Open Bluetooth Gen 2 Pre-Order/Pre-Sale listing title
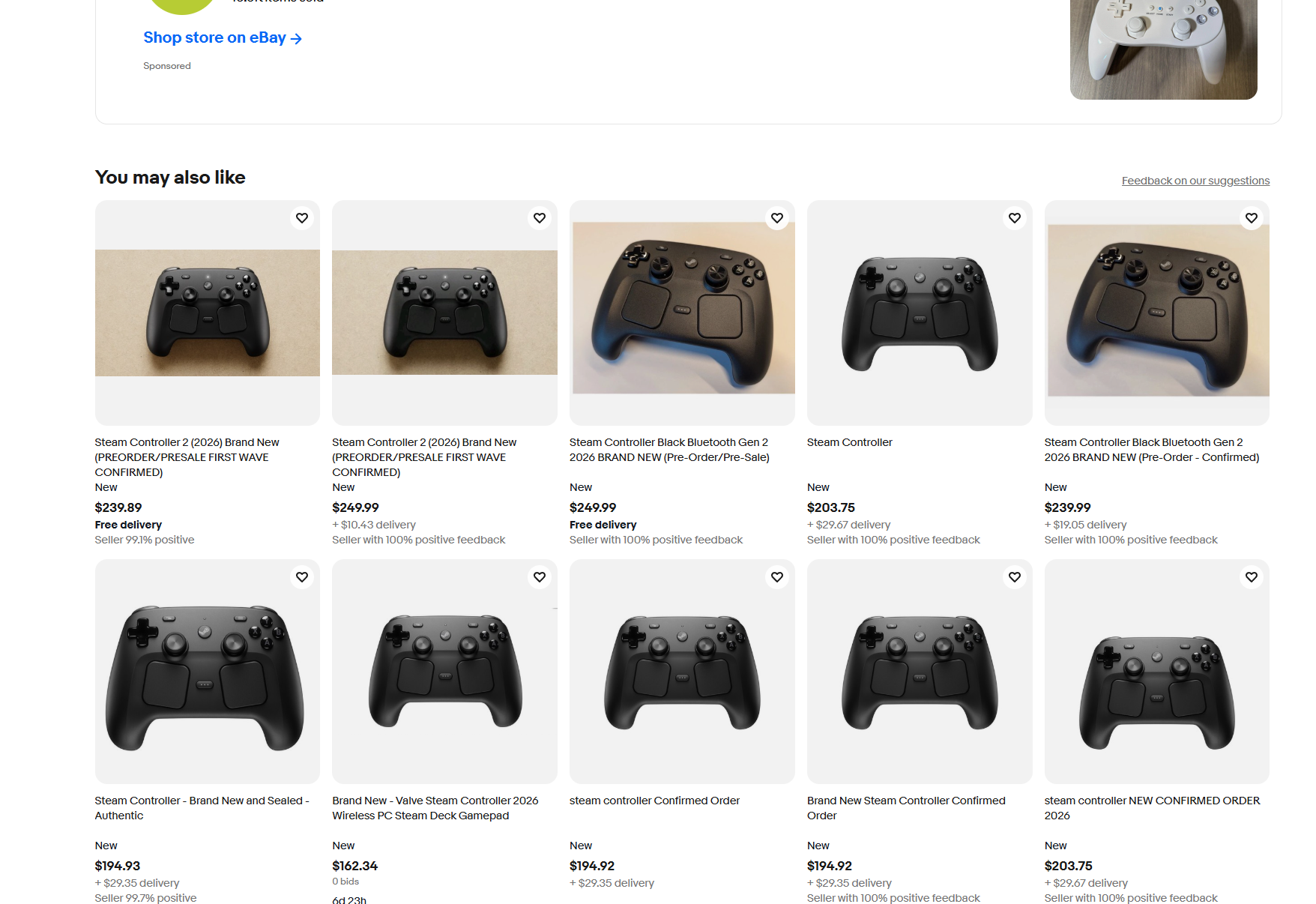 669,450
